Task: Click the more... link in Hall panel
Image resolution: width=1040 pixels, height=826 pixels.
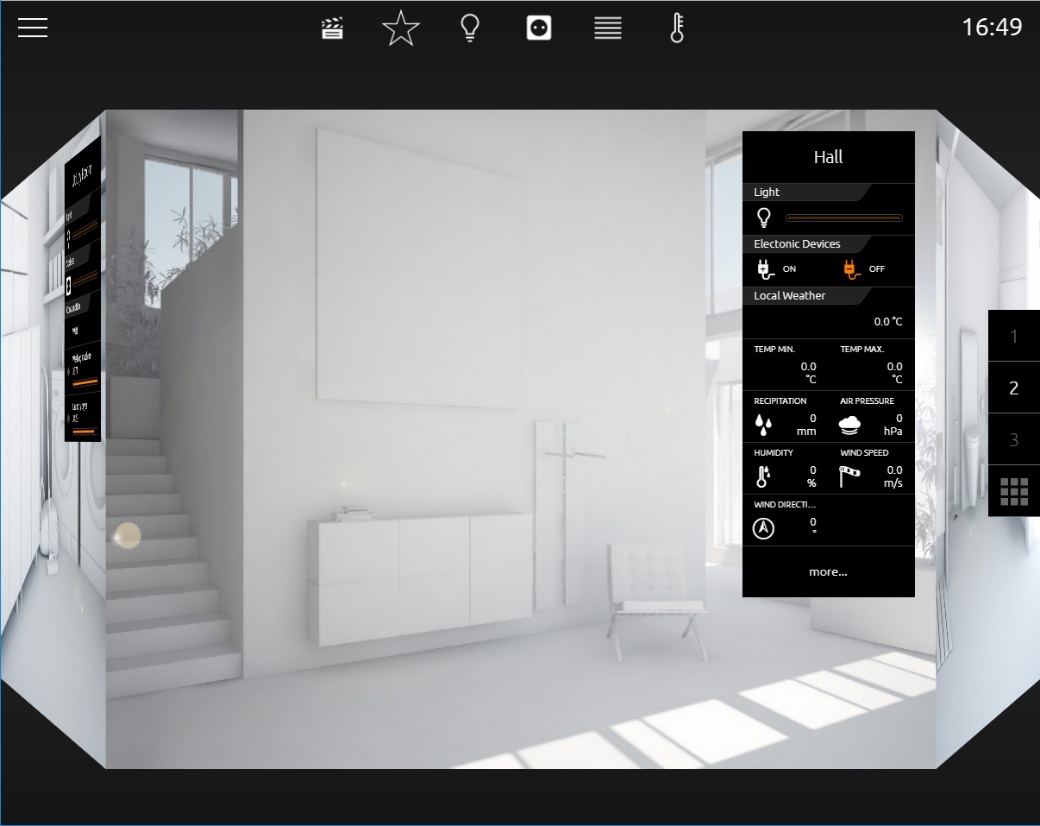Action: point(828,572)
